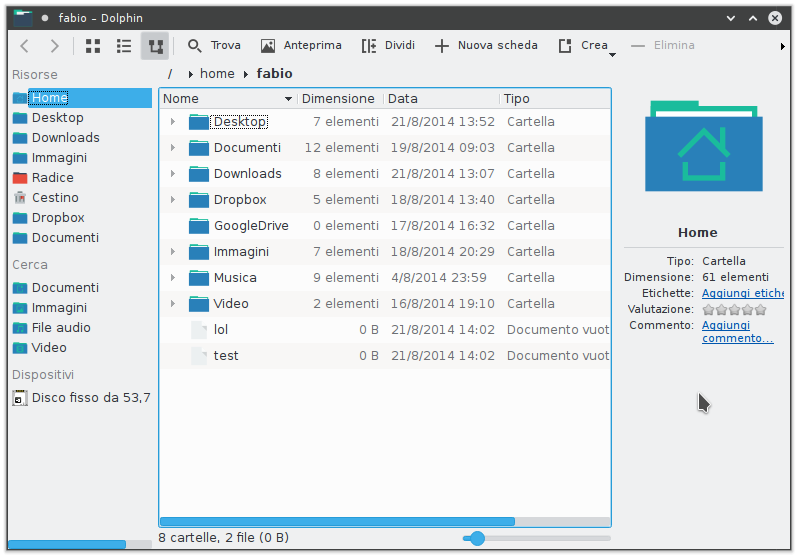Screen dimensions: 799x559
Task: Open Disco fisso da 53,7 device
Action: pos(82,397)
